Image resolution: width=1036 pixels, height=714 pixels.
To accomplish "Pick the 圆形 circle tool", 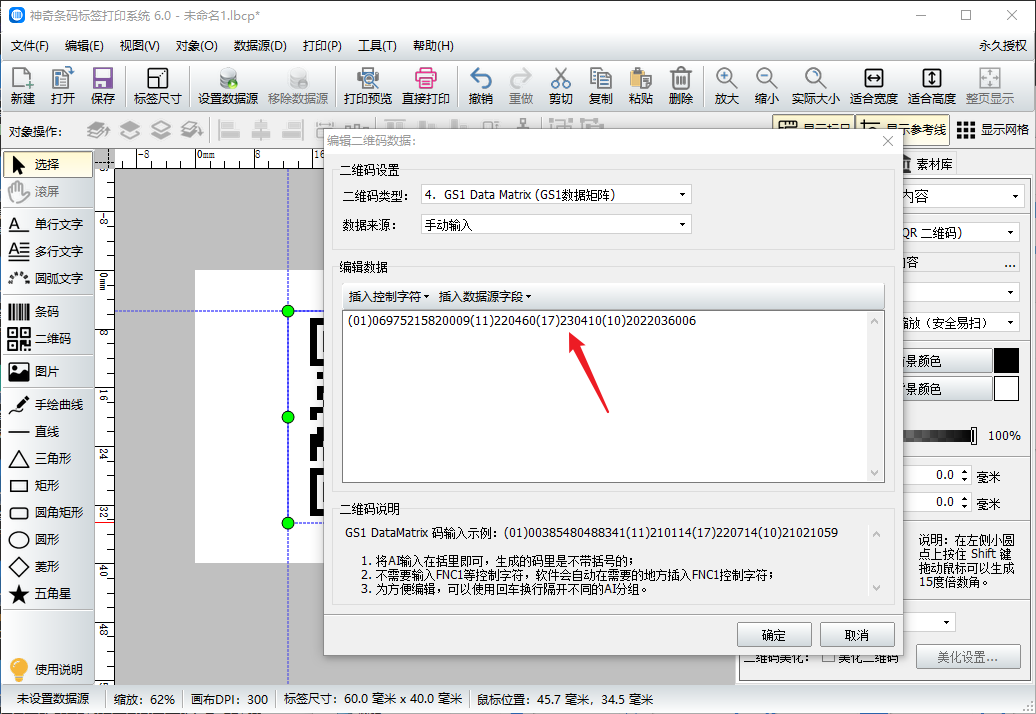I will [48, 540].
